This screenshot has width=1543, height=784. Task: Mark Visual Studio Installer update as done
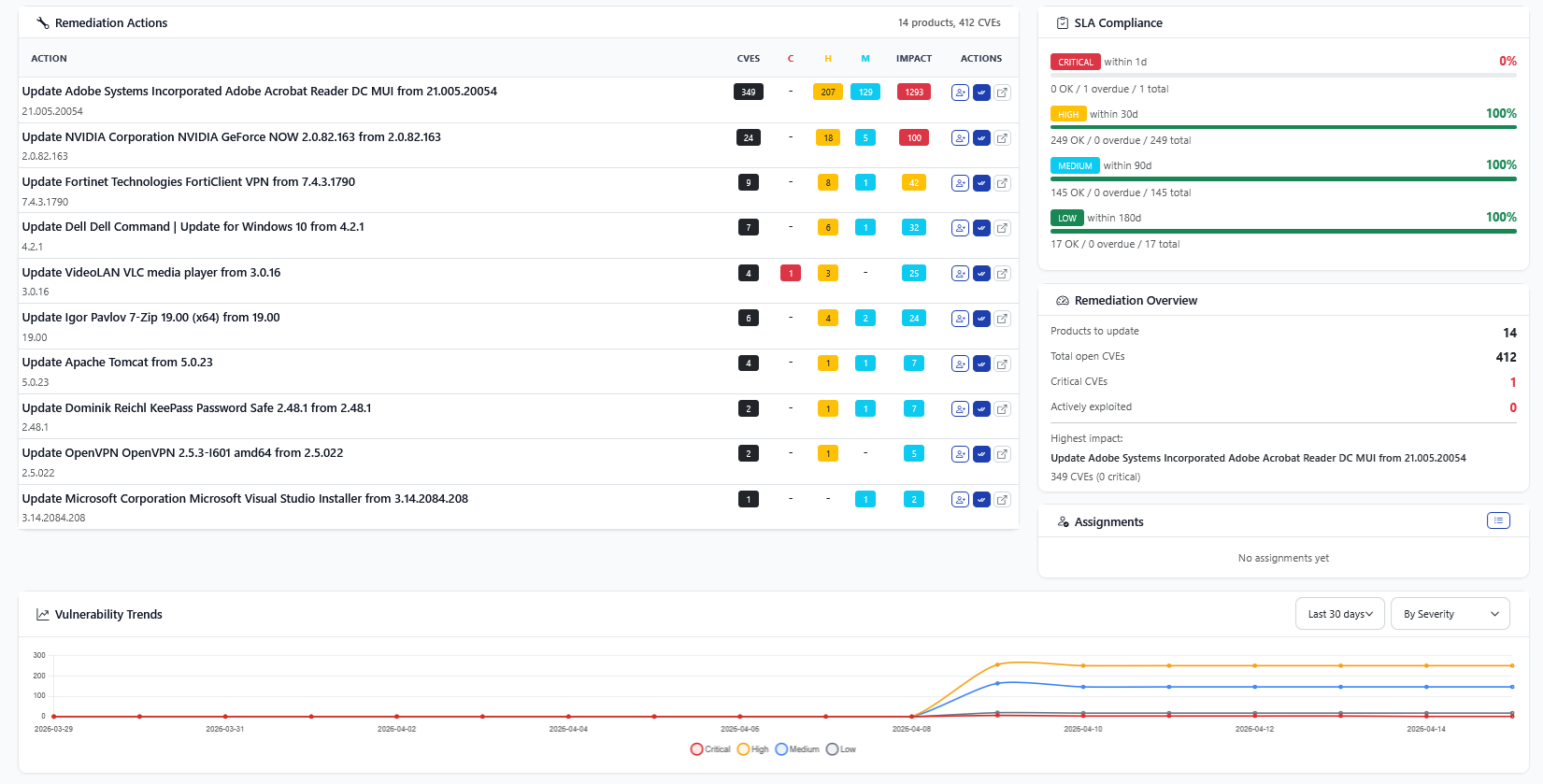coord(981,500)
